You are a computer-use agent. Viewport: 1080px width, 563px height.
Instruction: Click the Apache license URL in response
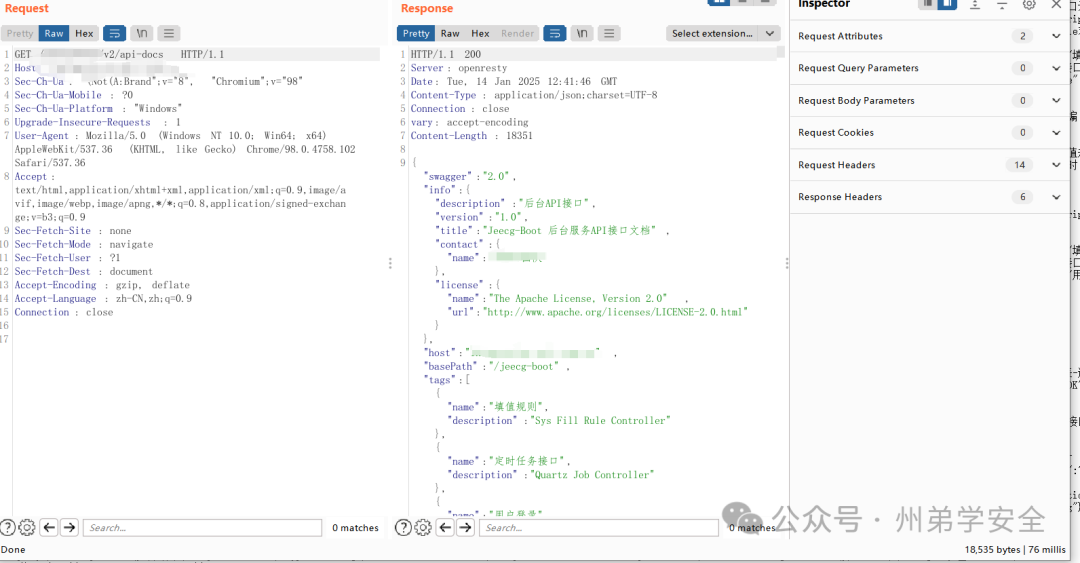point(616,312)
